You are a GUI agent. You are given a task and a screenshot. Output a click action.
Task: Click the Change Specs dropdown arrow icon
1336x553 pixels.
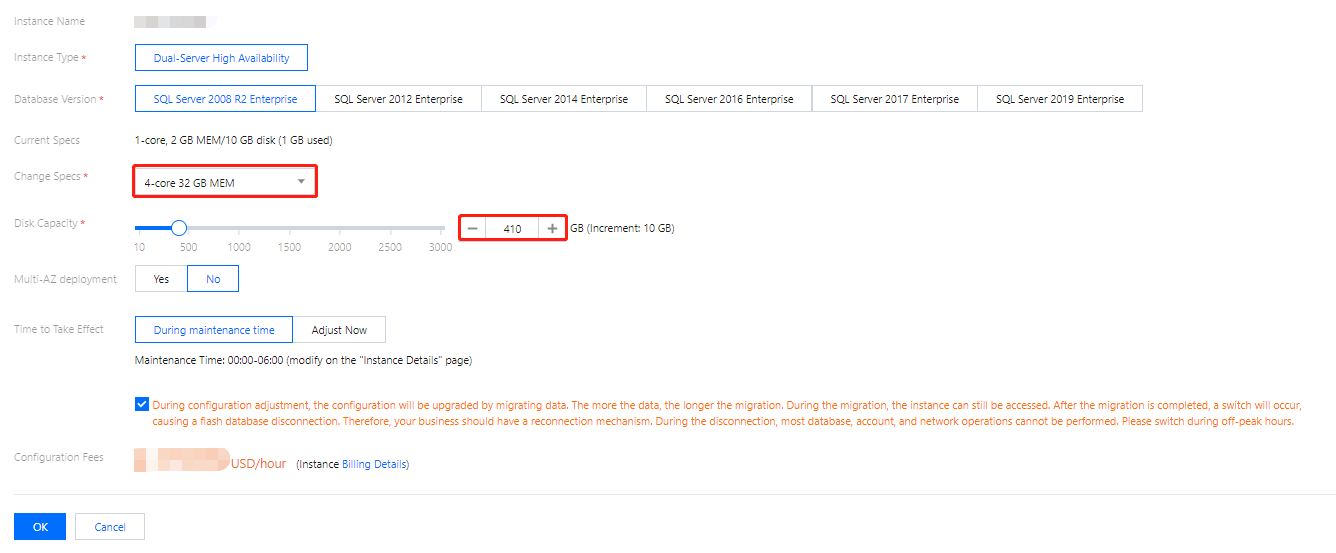[301, 182]
